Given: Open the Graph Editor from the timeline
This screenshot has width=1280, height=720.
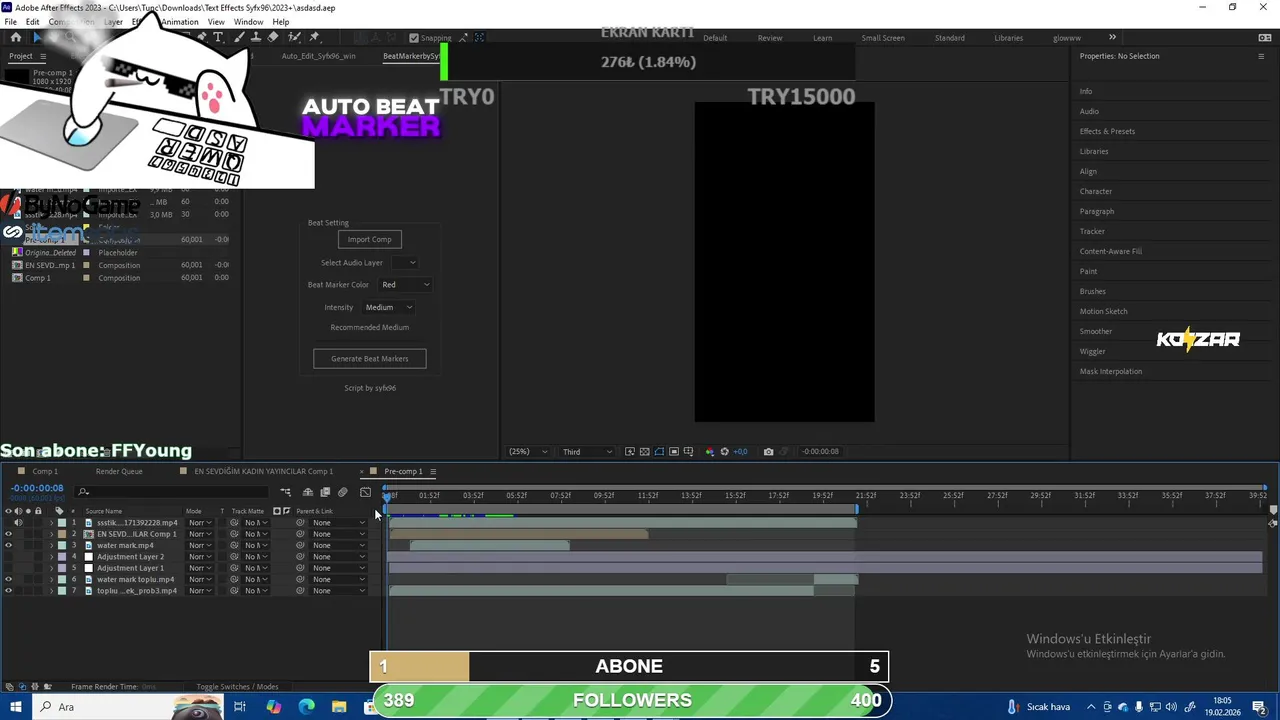Looking at the screenshot, I should coord(365,492).
